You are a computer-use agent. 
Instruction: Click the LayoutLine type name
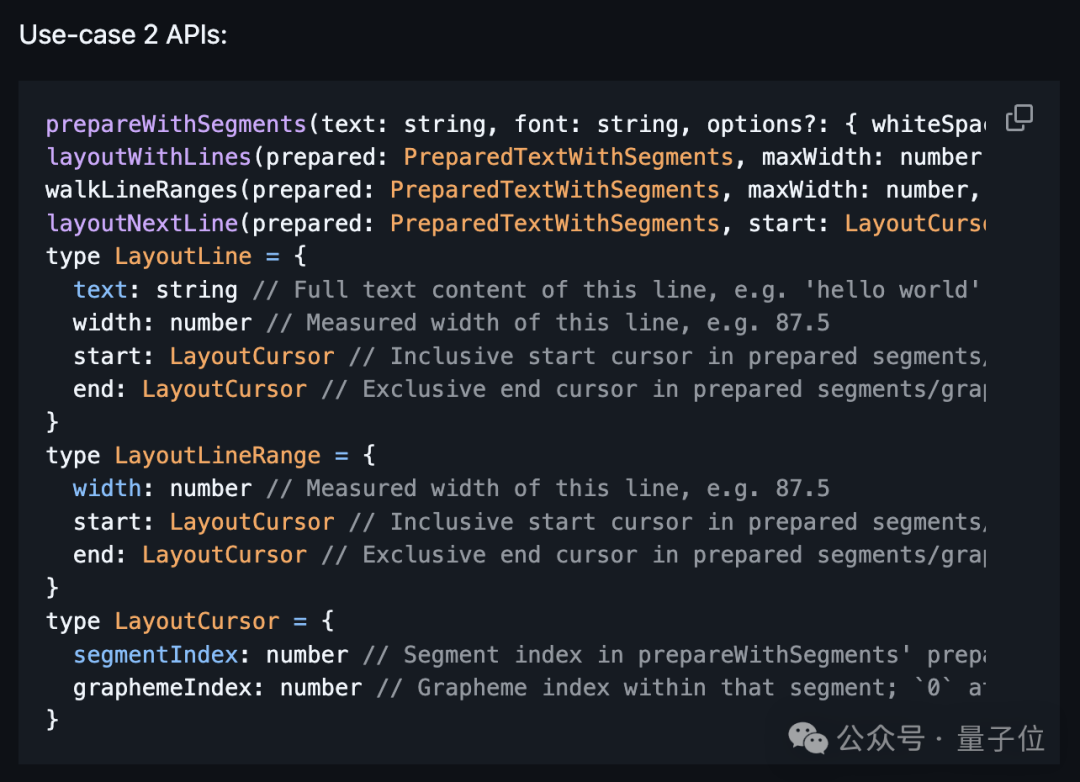tap(183, 257)
